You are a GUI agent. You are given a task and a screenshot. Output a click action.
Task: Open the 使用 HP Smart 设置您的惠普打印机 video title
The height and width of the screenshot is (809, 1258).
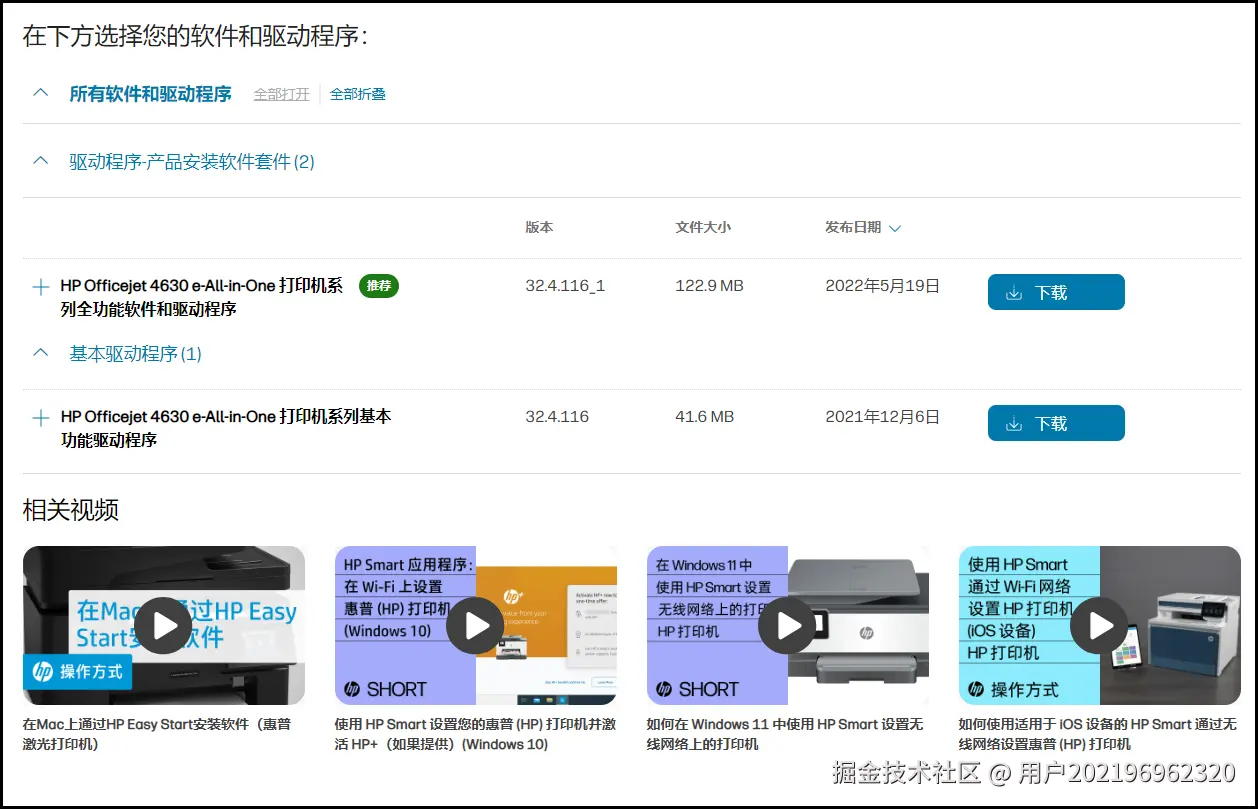pos(475,734)
